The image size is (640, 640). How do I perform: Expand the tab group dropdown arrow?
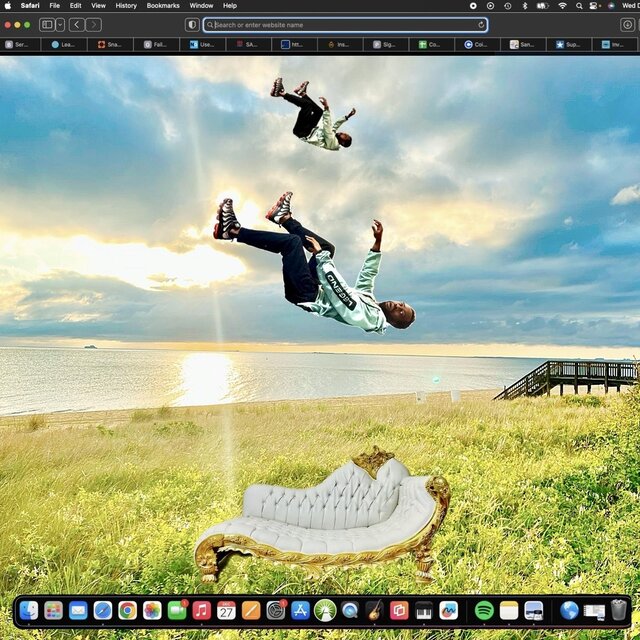60,25
